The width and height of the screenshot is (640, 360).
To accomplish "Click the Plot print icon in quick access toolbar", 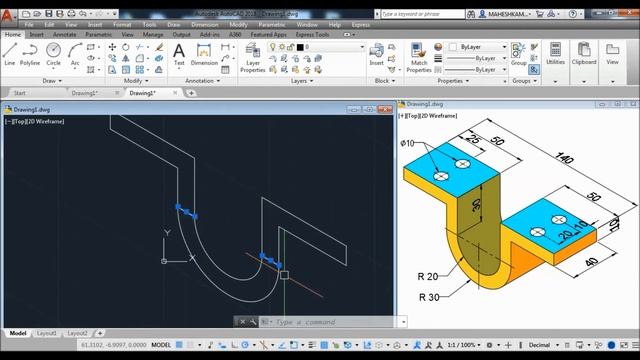I will click(71, 14).
